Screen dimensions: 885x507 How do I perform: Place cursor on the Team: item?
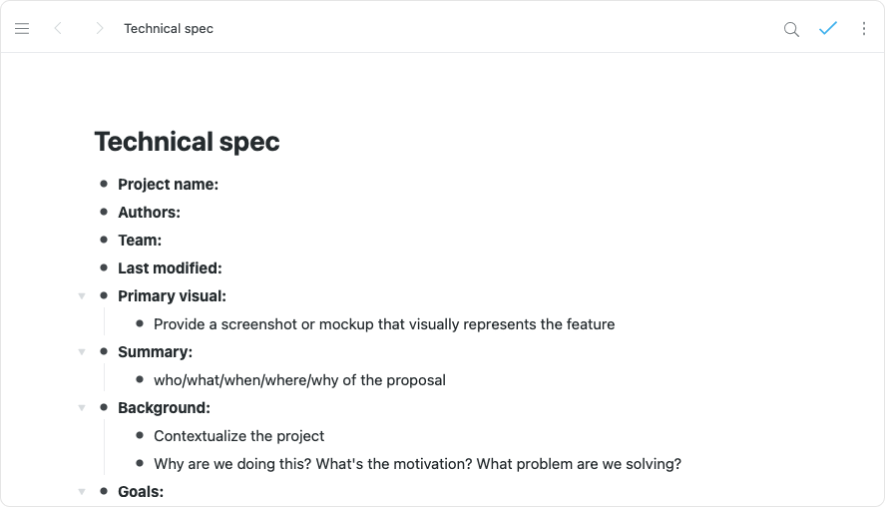tap(140, 240)
